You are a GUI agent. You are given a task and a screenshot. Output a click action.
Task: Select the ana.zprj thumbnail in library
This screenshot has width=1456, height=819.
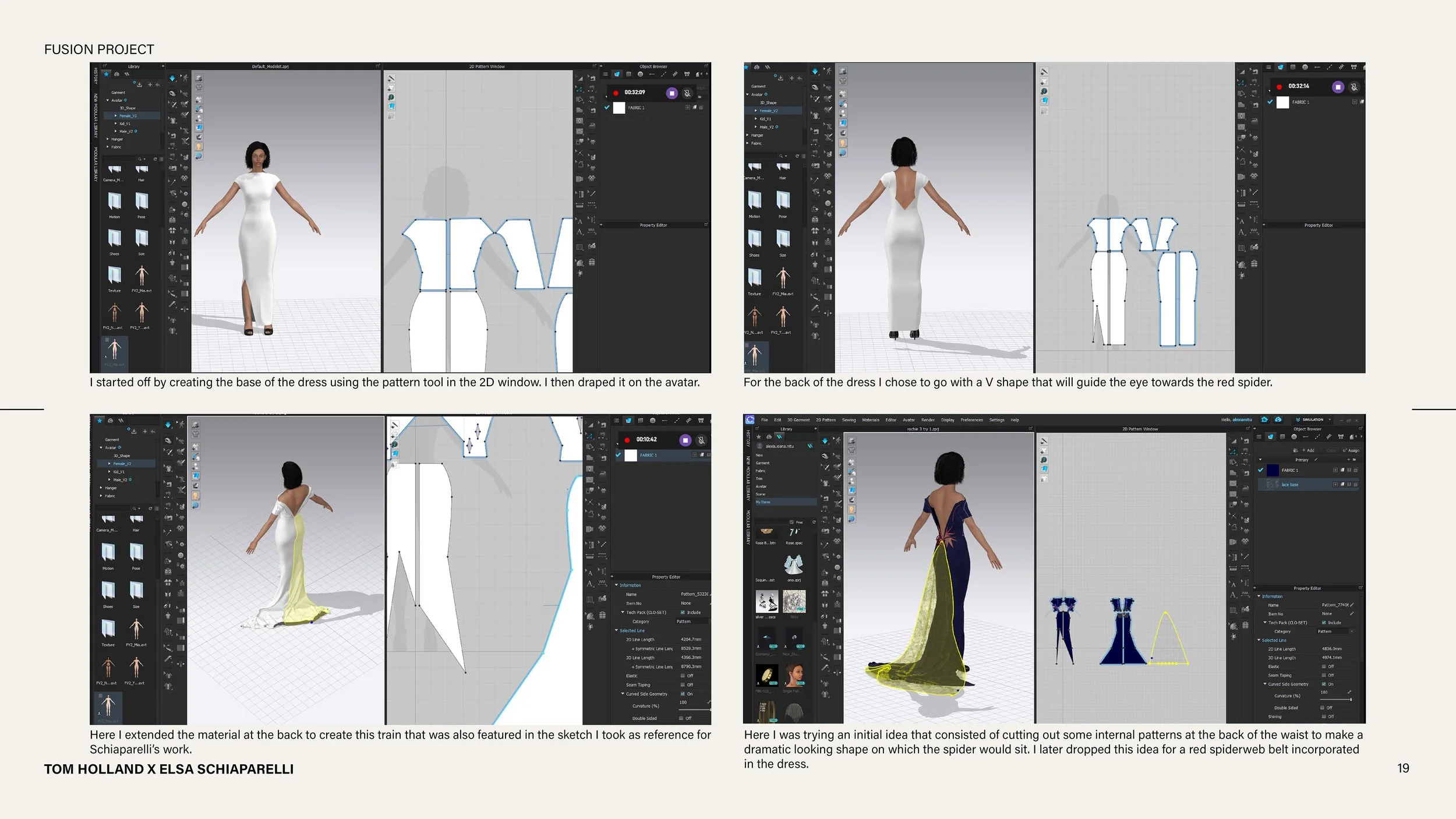793,565
